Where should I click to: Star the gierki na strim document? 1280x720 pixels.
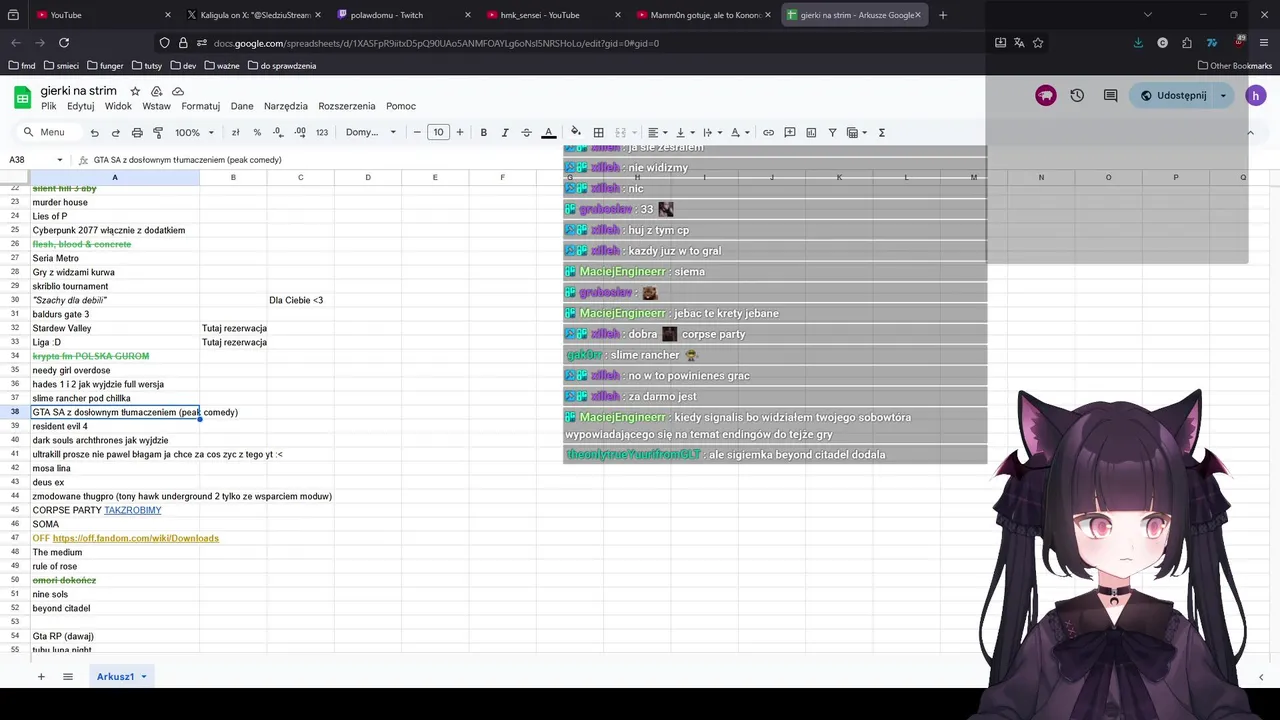coord(135,91)
